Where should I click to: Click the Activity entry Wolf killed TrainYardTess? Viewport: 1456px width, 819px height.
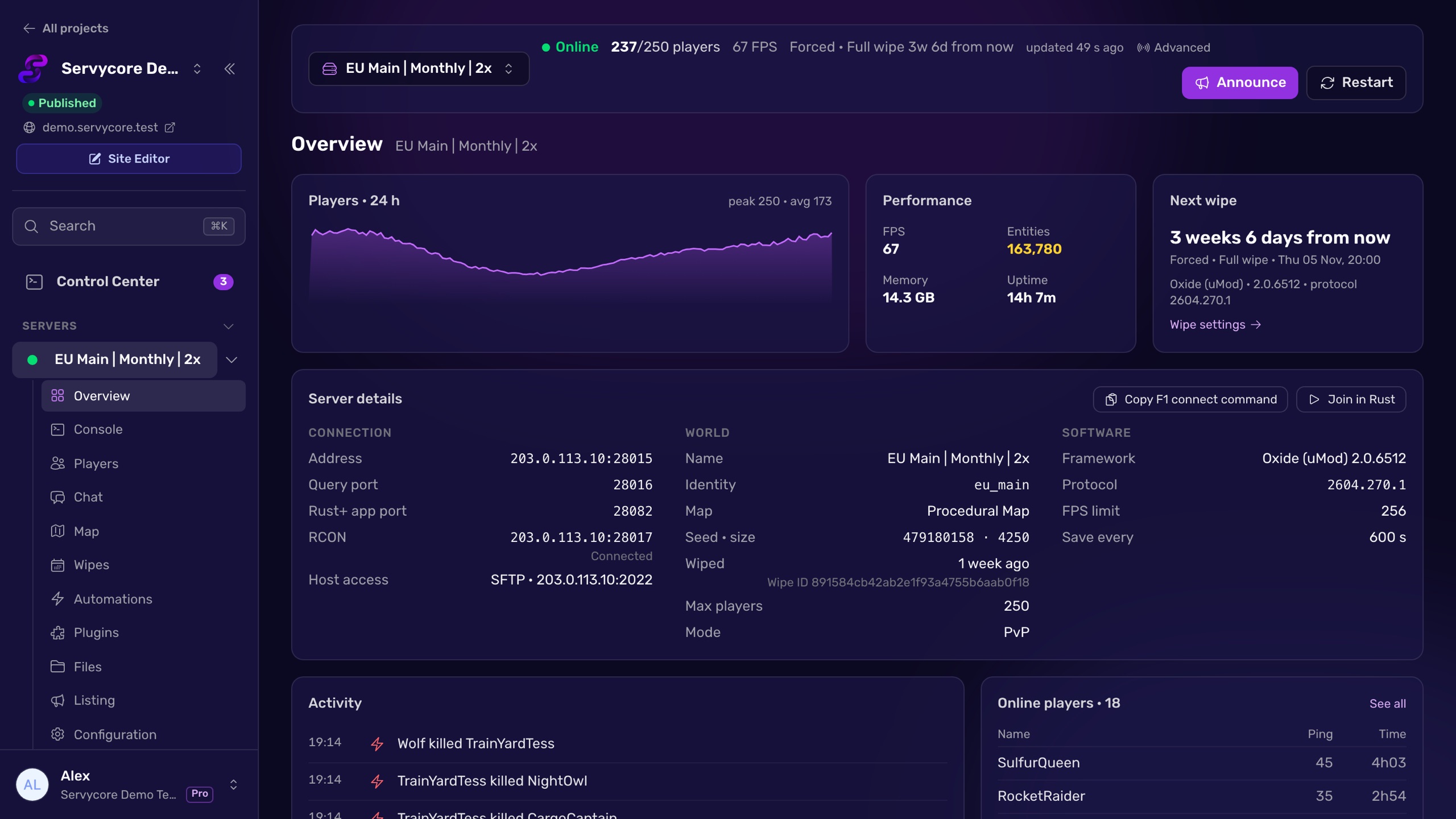pyautogui.click(x=476, y=744)
